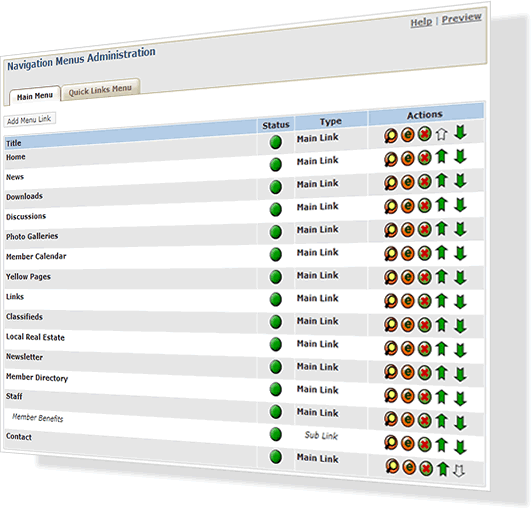Click the Add Menu Link button

(x=29, y=120)
